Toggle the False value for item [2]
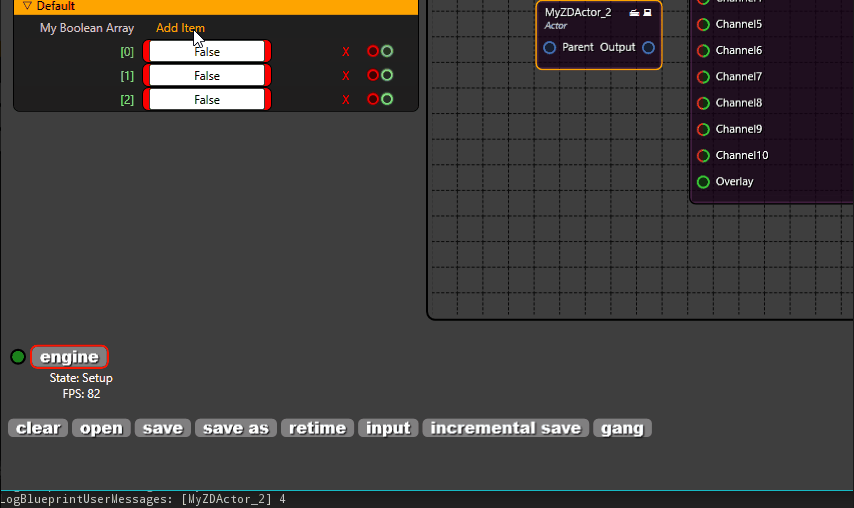This screenshot has height=508, width=854. click(x=207, y=100)
